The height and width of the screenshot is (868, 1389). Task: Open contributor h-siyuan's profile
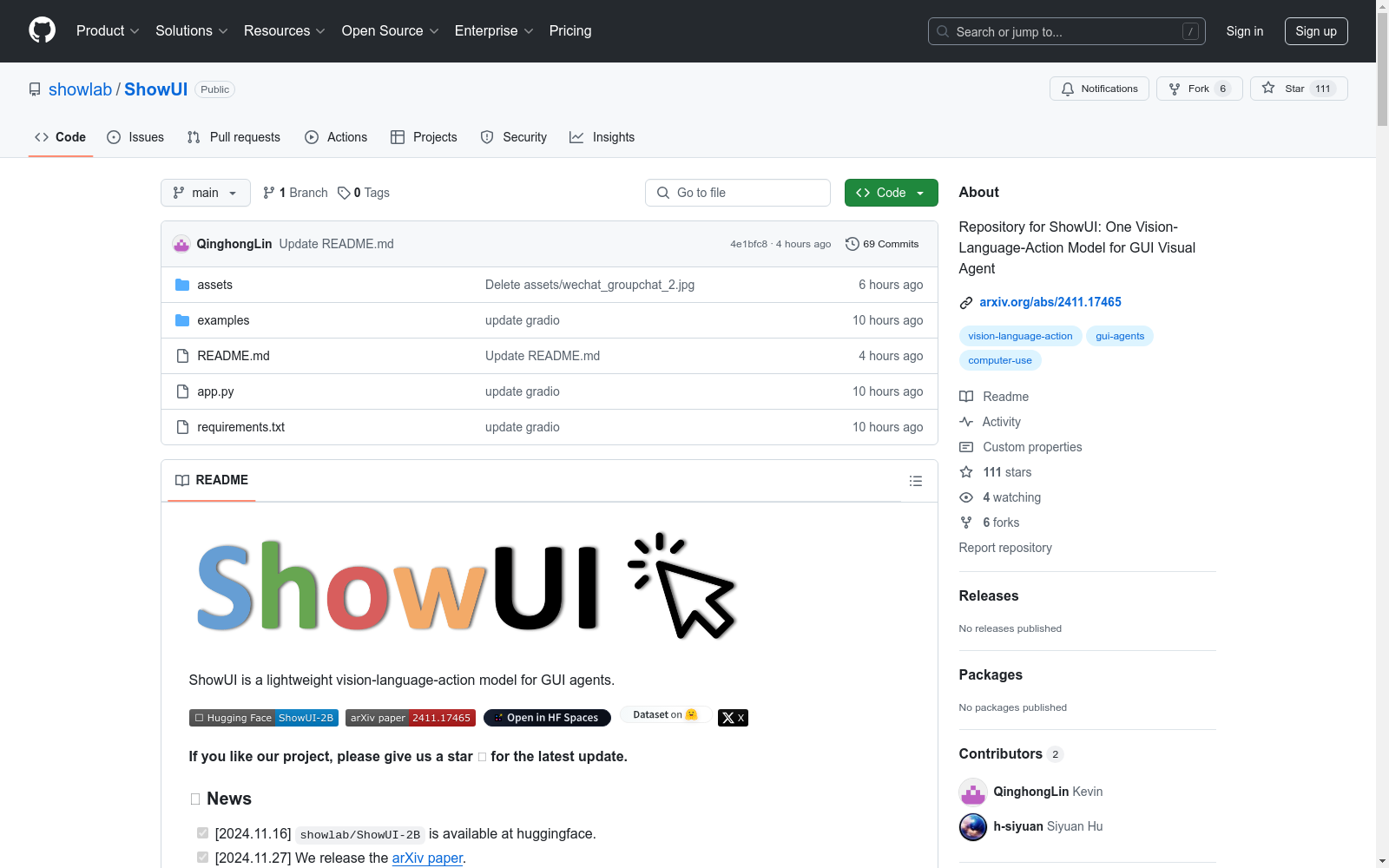coord(1018,826)
